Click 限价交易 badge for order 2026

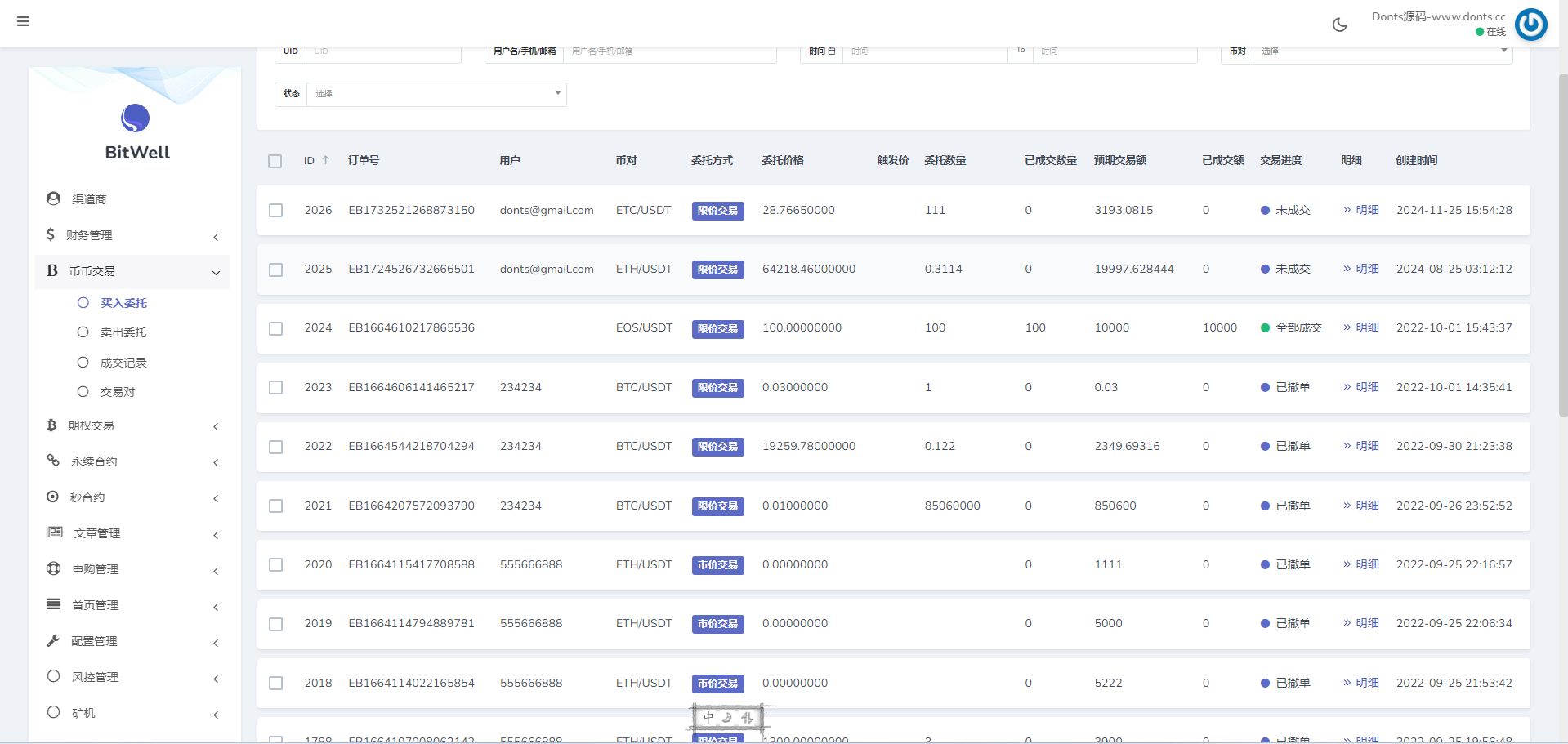point(717,211)
